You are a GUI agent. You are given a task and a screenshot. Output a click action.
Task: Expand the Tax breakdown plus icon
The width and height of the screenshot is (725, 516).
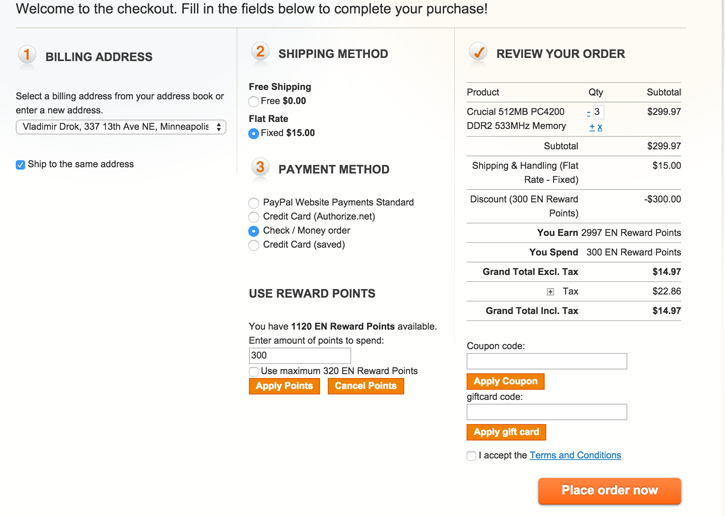pos(550,292)
